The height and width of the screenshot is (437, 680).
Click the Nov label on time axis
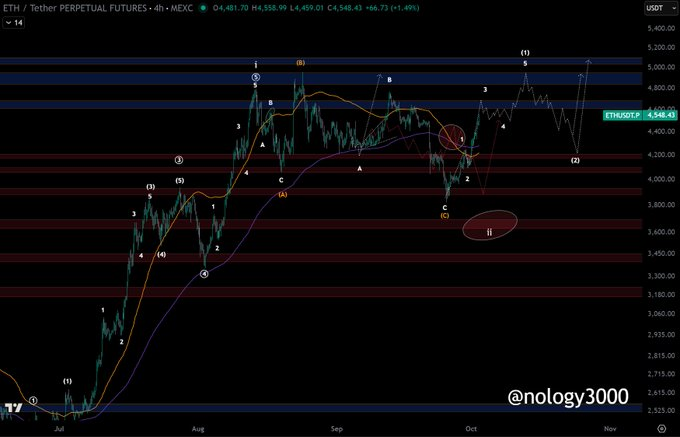610,429
